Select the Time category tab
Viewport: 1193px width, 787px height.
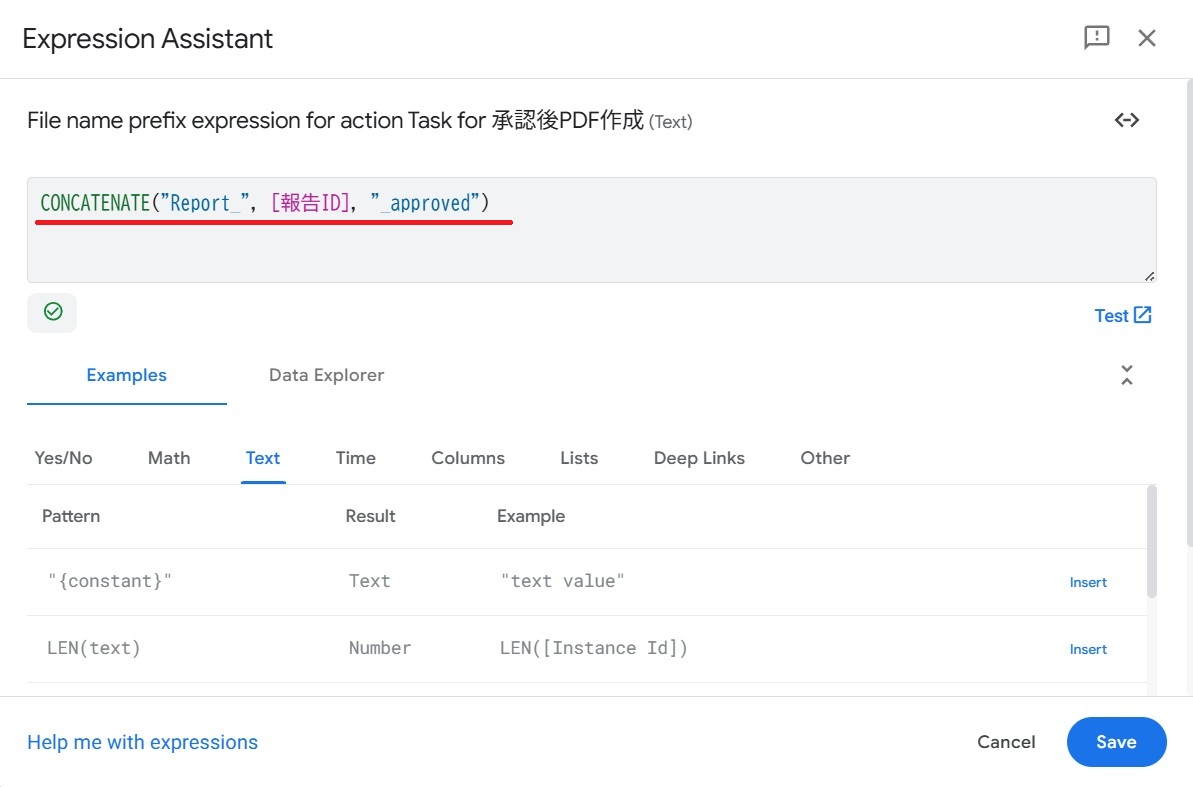[355, 458]
